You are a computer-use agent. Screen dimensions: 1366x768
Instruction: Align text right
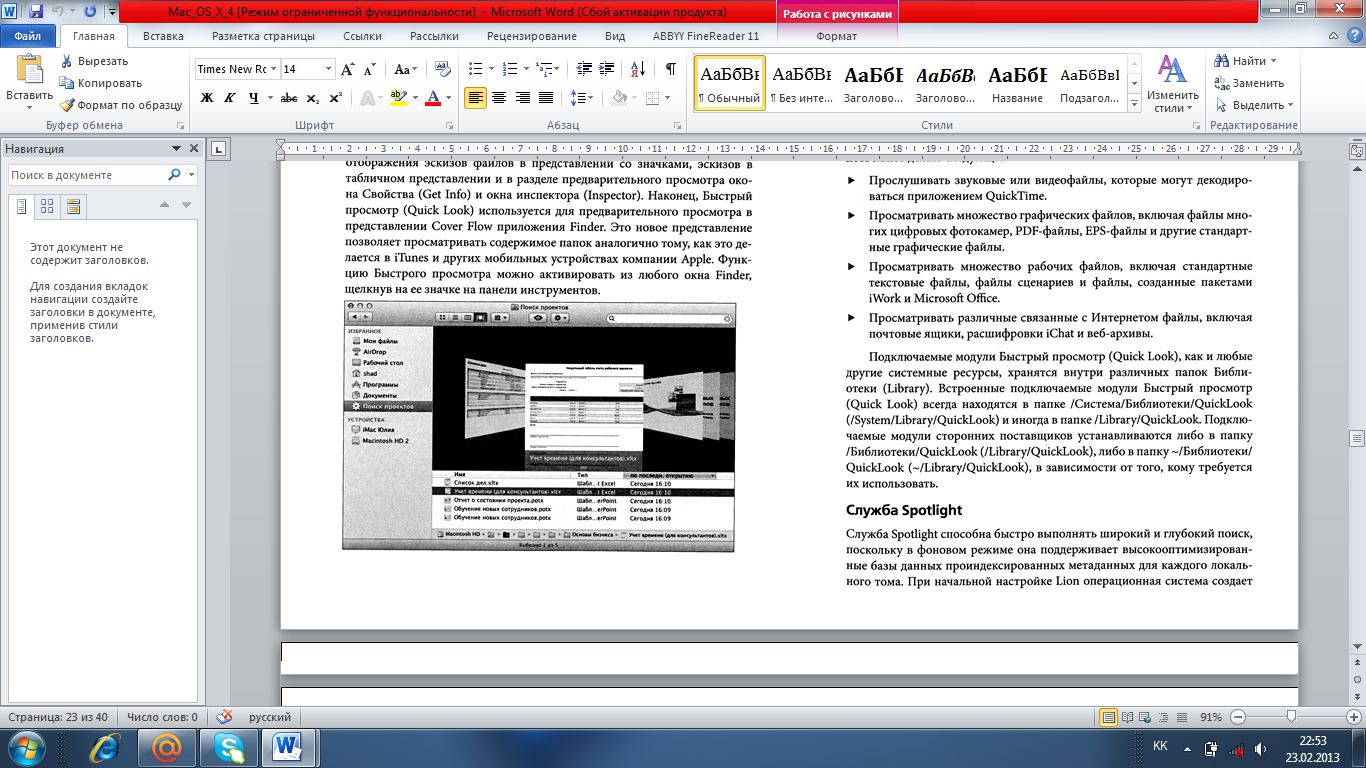(x=522, y=98)
